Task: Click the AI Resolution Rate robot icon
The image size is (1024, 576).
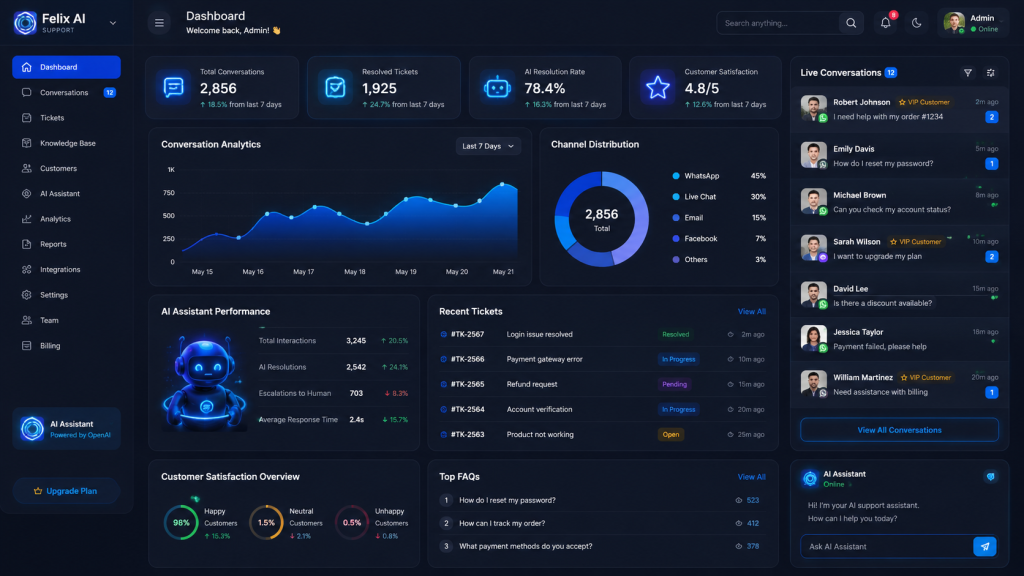Action: tap(497, 88)
